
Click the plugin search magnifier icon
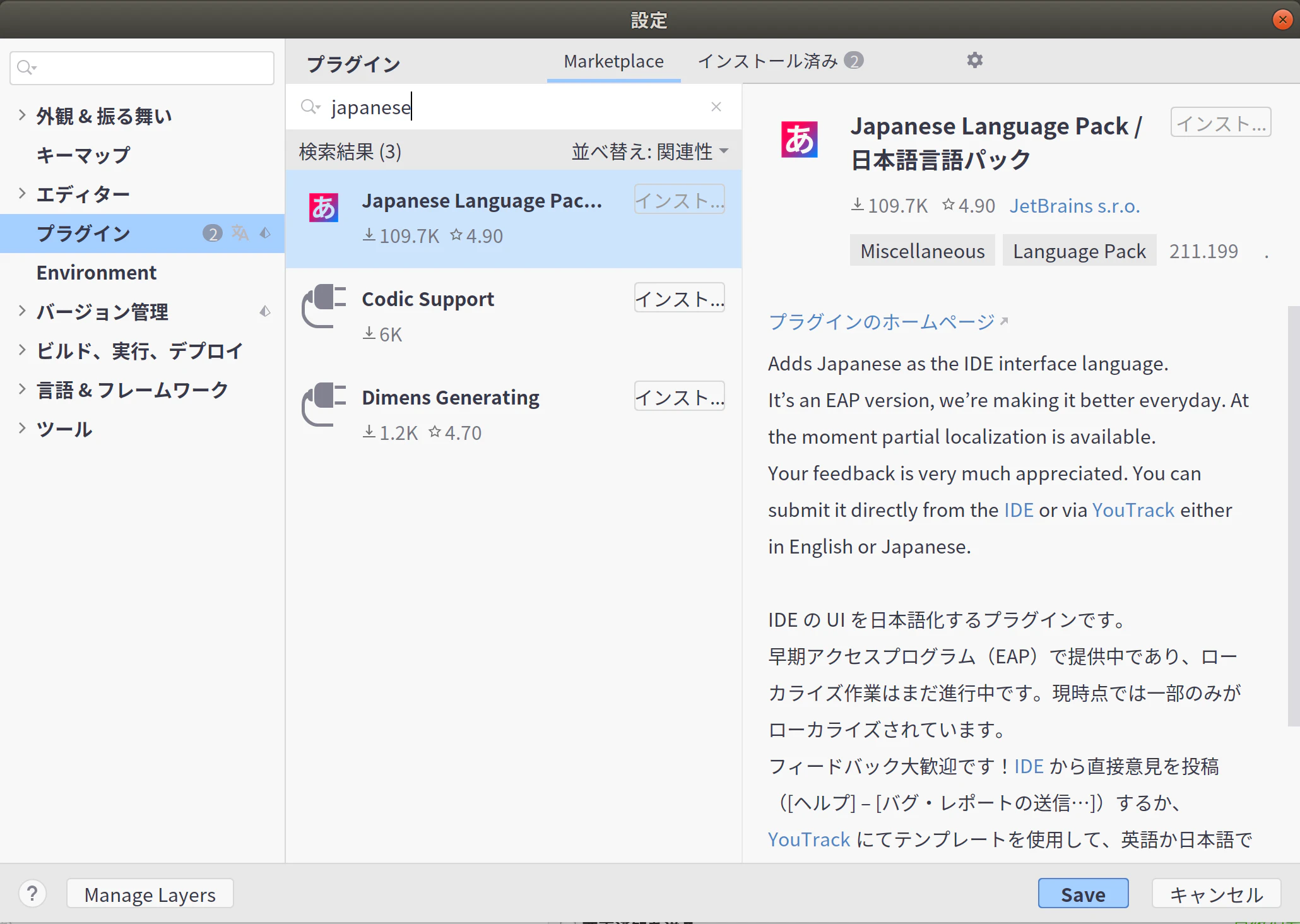point(310,107)
